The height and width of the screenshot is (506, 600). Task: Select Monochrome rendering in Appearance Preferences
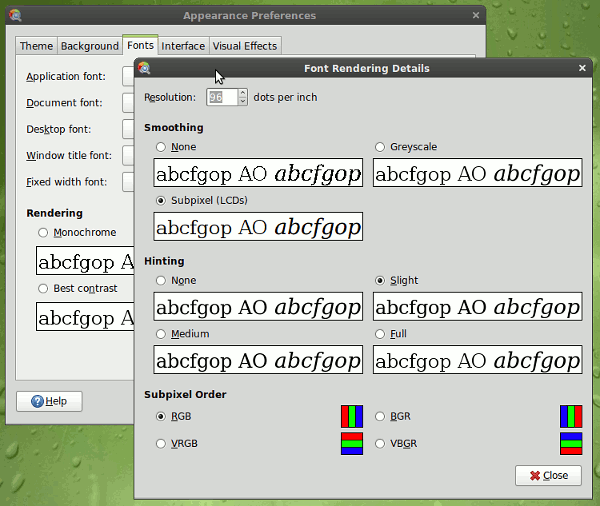[43, 233]
